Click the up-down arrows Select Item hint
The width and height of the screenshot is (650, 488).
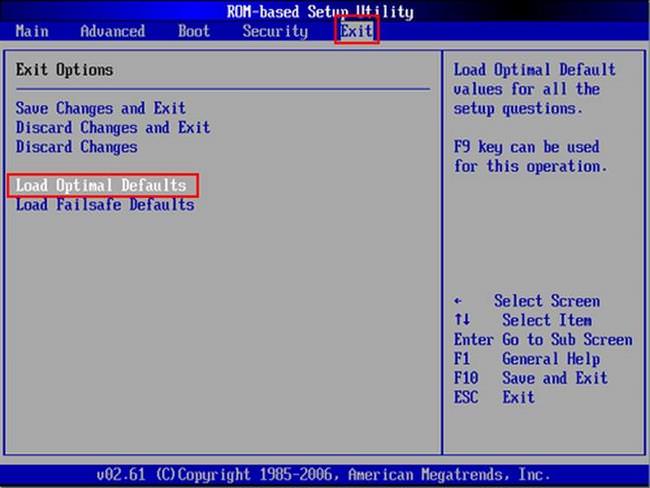coord(523,320)
